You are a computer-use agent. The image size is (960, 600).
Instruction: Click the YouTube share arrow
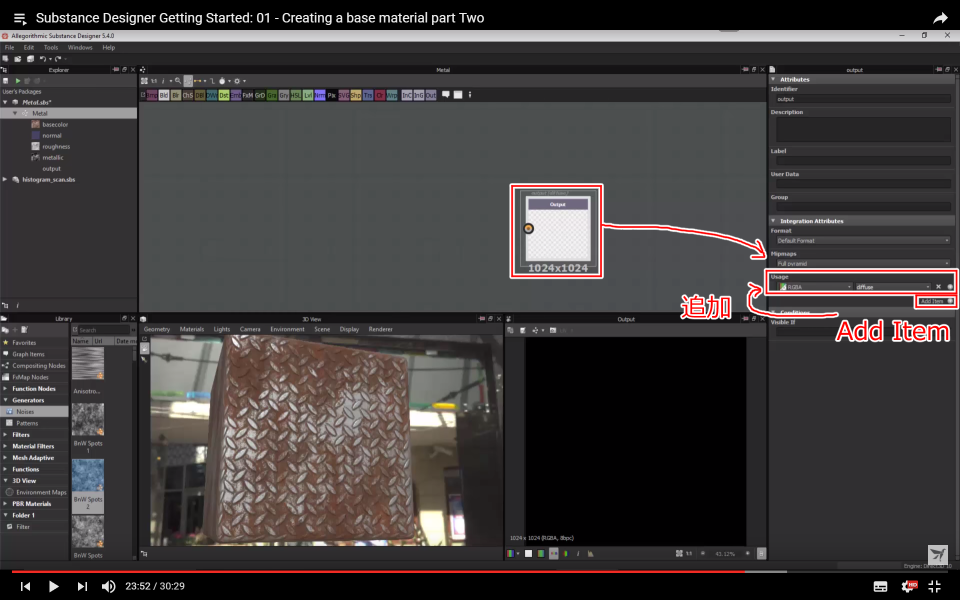click(940, 18)
